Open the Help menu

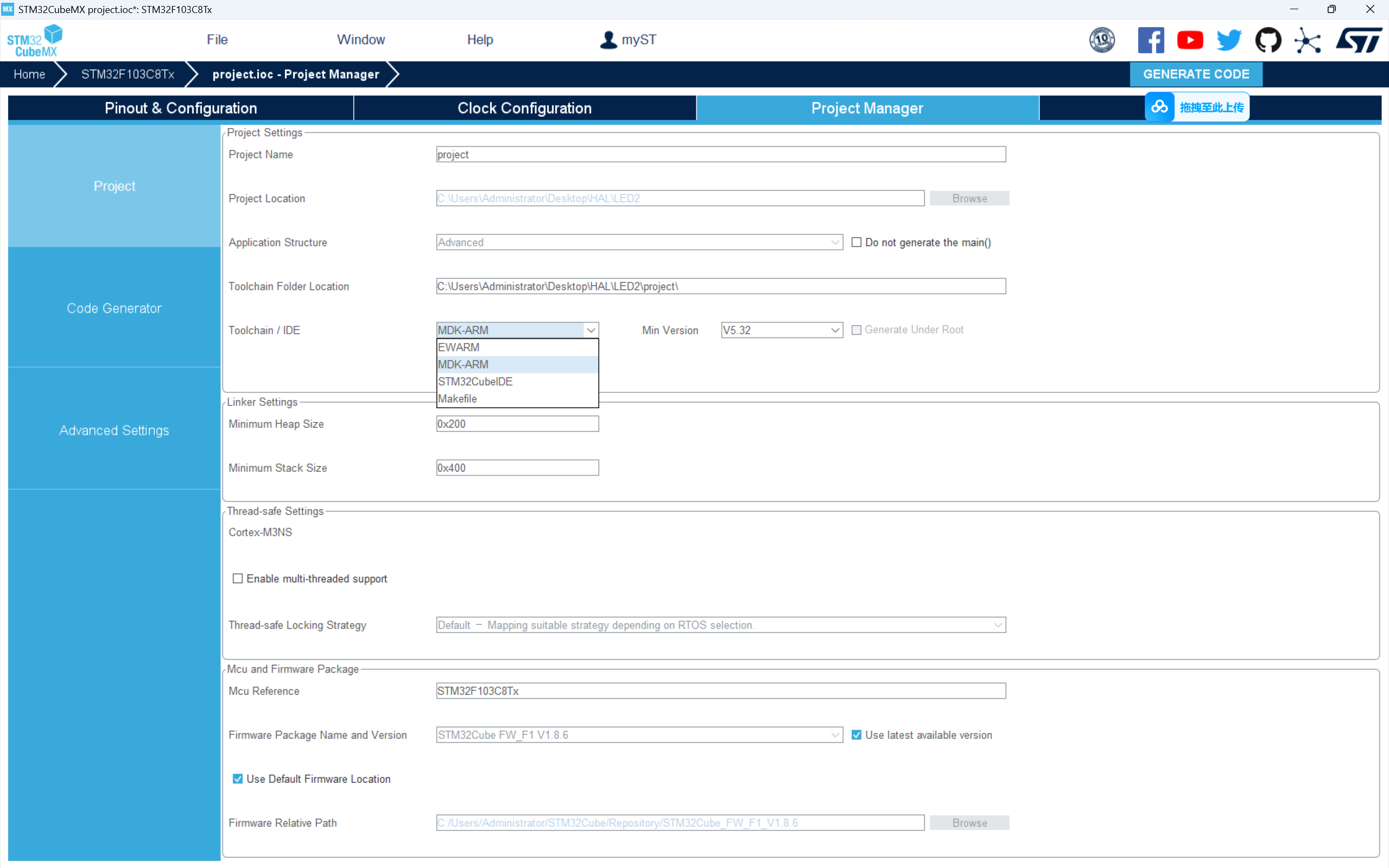coord(480,40)
